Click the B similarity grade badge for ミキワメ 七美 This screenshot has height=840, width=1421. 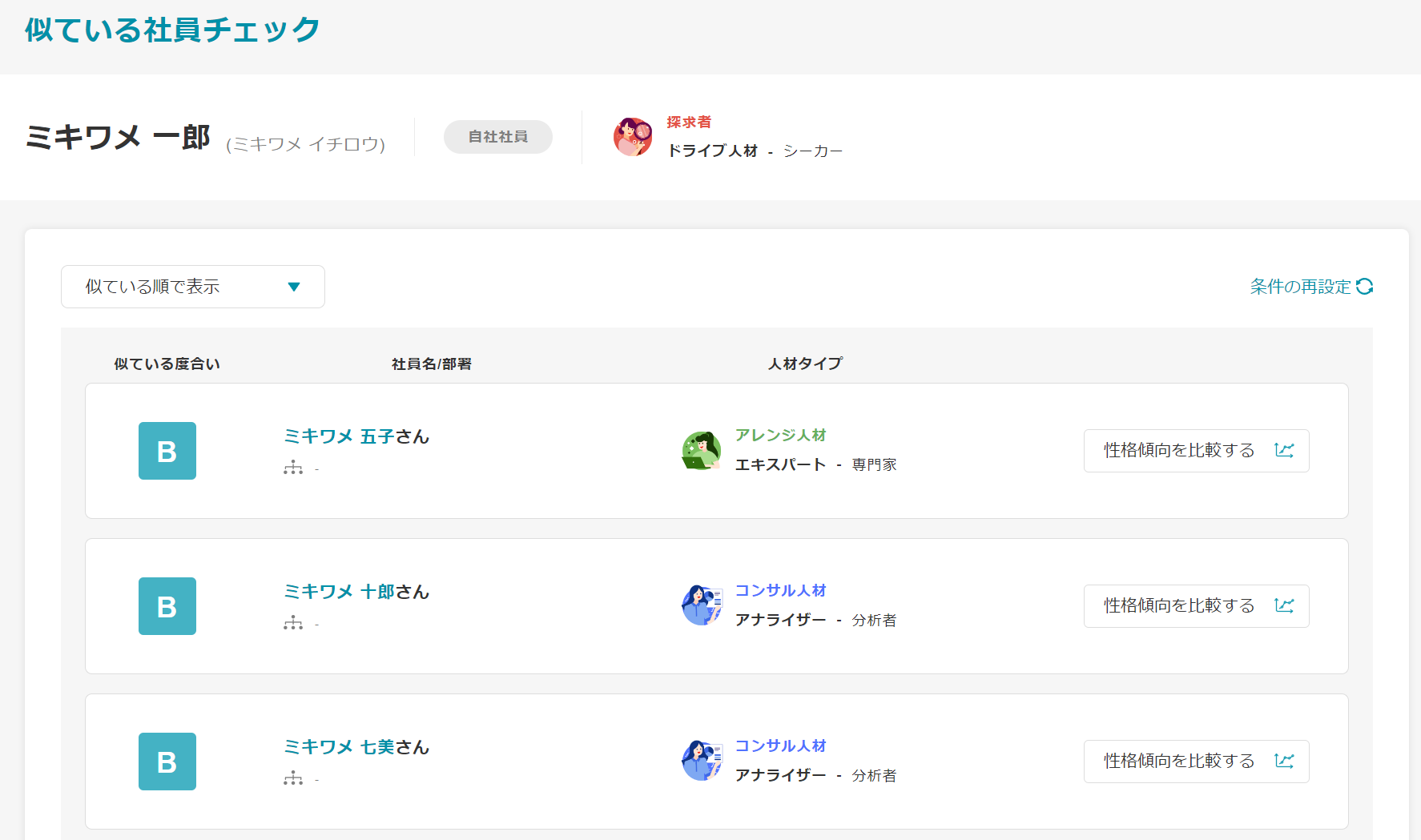(x=167, y=762)
